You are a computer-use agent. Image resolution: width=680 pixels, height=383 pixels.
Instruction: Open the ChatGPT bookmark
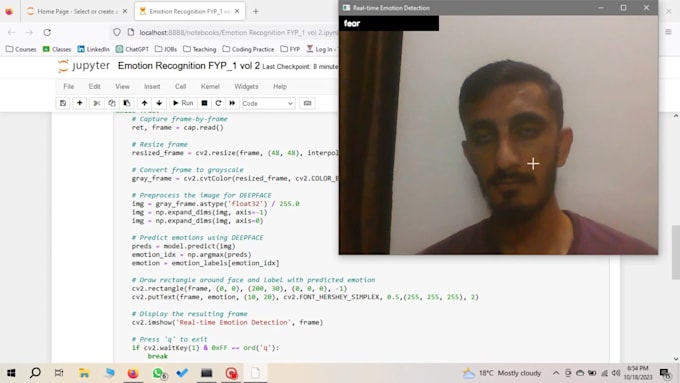click(132, 49)
